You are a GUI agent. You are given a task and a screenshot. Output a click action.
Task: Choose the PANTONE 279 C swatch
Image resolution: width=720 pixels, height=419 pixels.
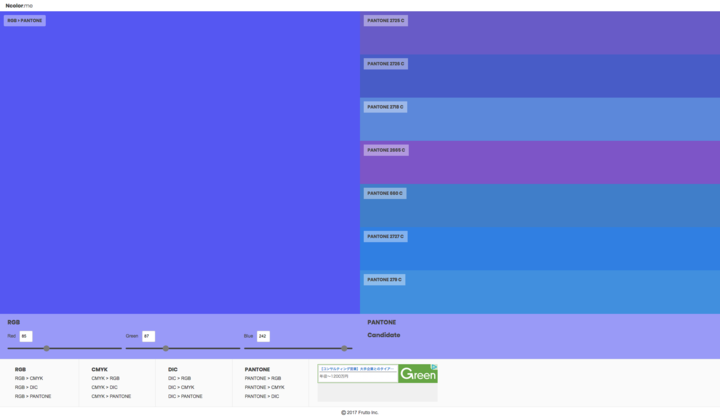(540, 292)
